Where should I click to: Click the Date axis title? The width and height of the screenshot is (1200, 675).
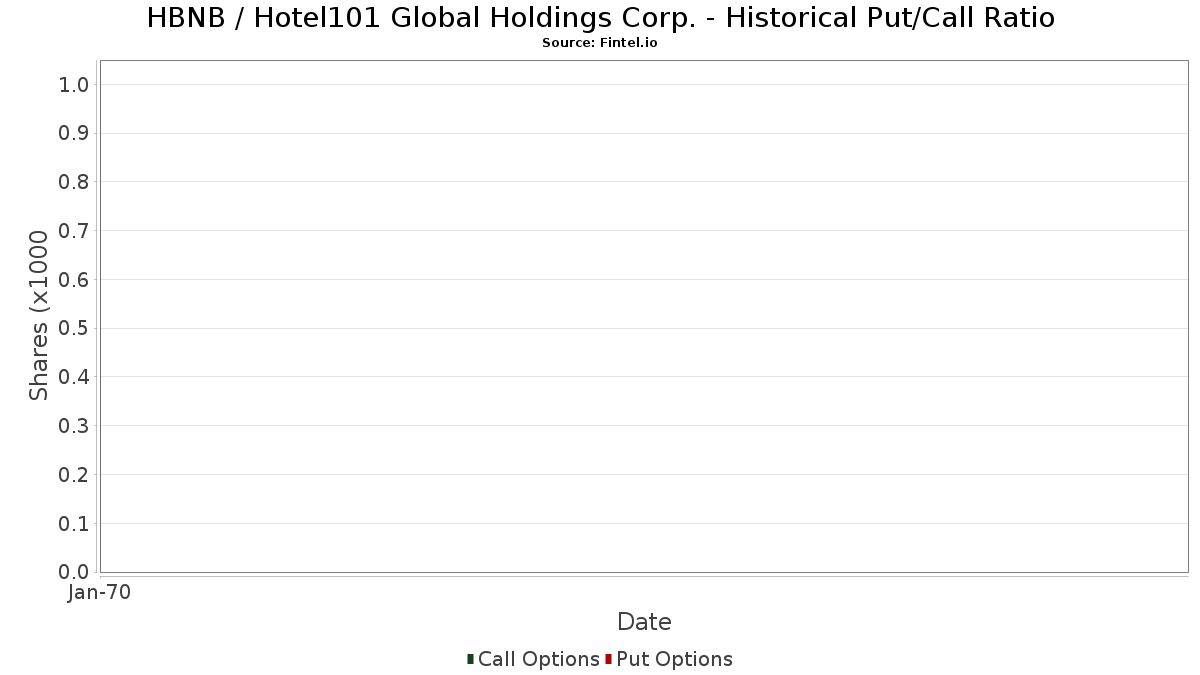pyautogui.click(x=644, y=622)
